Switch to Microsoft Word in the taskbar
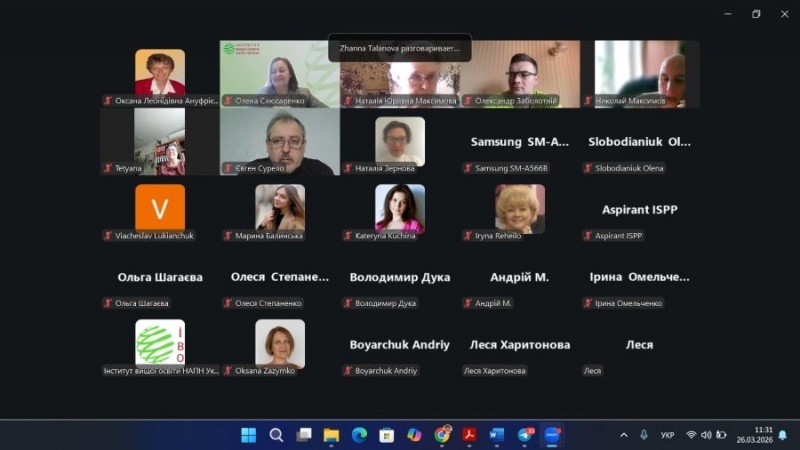This screenshot has height=450, width=800. pos(497,435)
